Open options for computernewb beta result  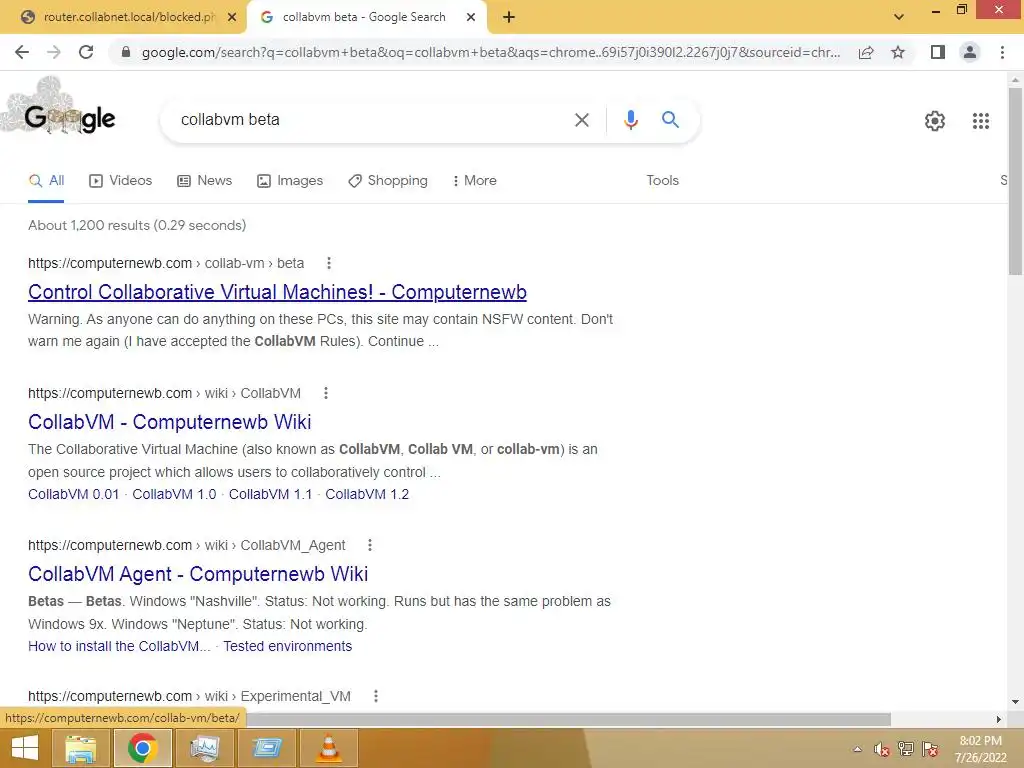pyautogui.click(x=328, y=263)
